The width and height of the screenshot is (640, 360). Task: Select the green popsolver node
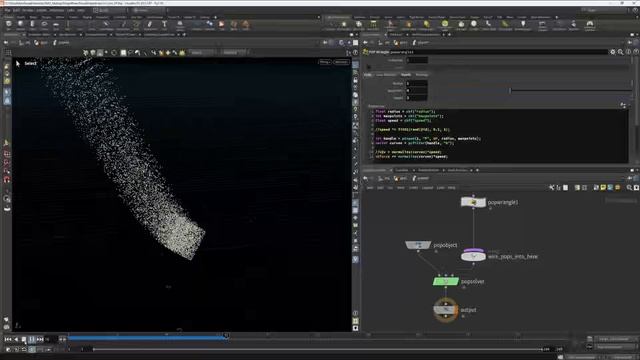tap(446, 281)
